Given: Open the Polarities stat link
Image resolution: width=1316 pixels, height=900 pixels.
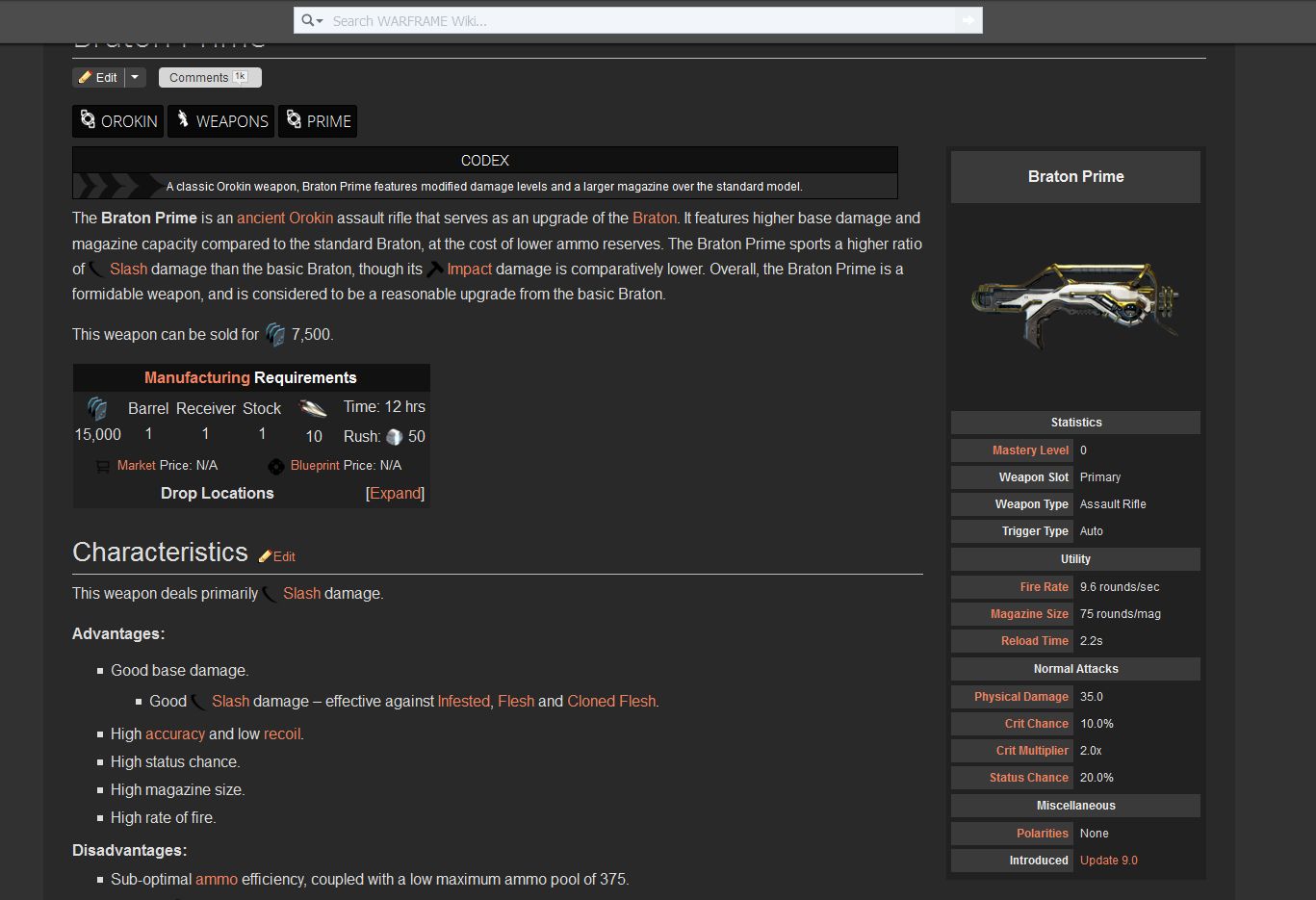Looking at the screenshot, I should pyautogui.click(x=1043, y=834).
